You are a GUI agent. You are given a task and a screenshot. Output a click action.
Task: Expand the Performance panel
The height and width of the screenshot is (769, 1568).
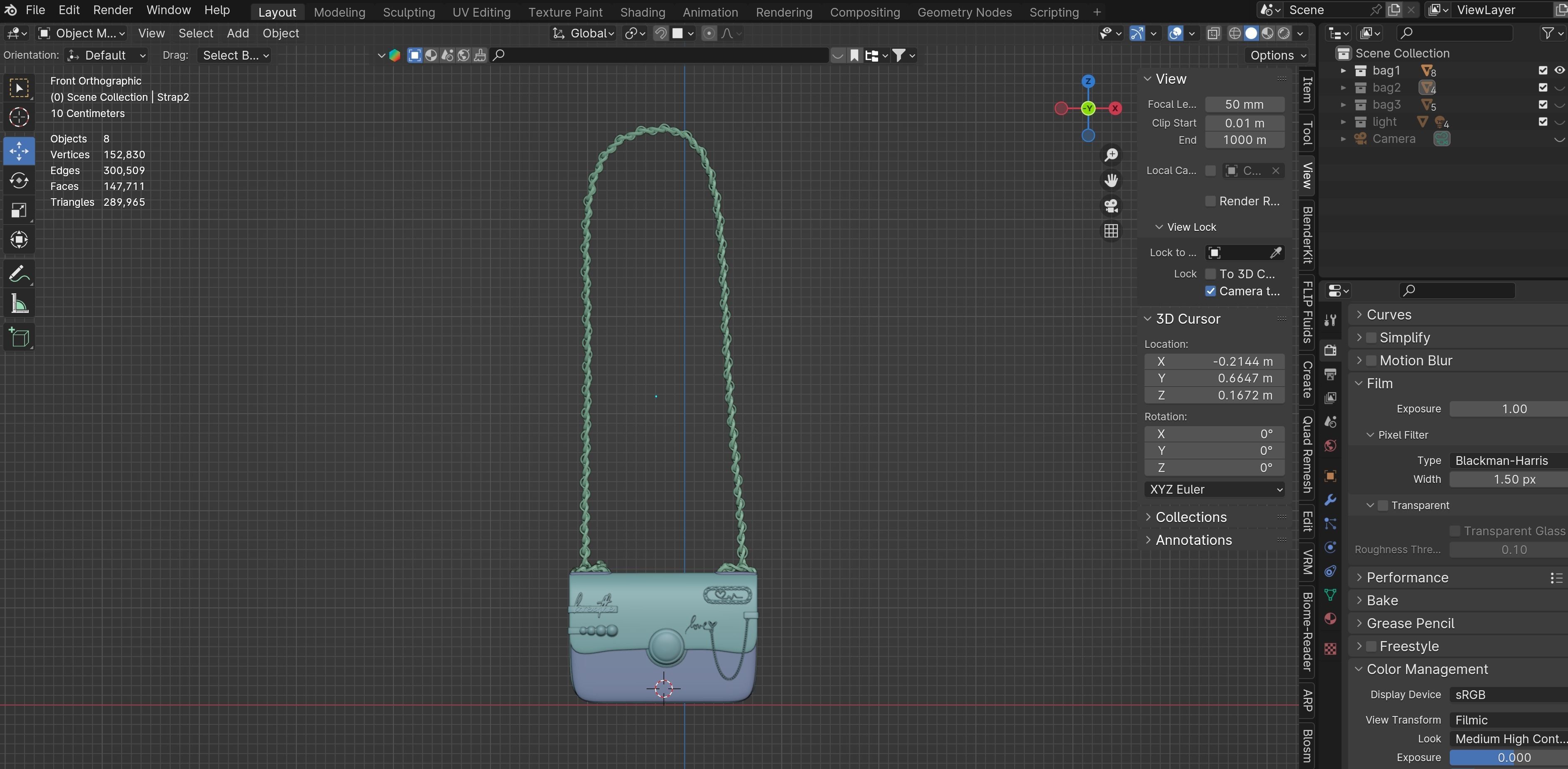tap(1407, 577)
